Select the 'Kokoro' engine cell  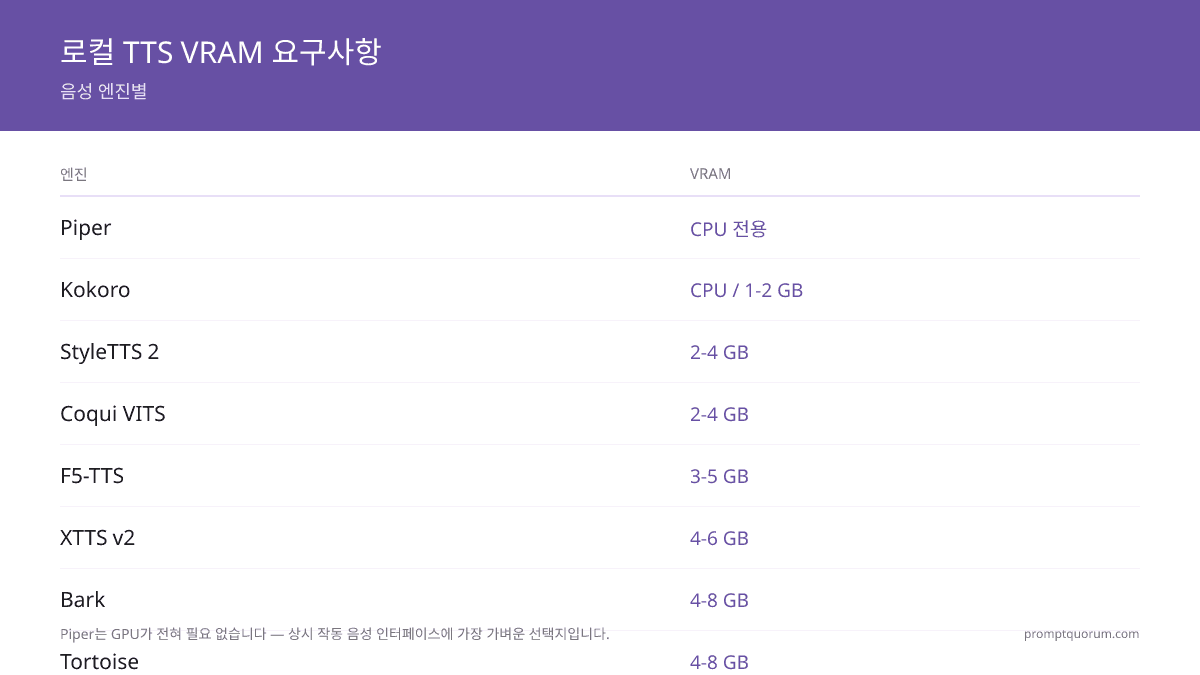click(95, 290)
